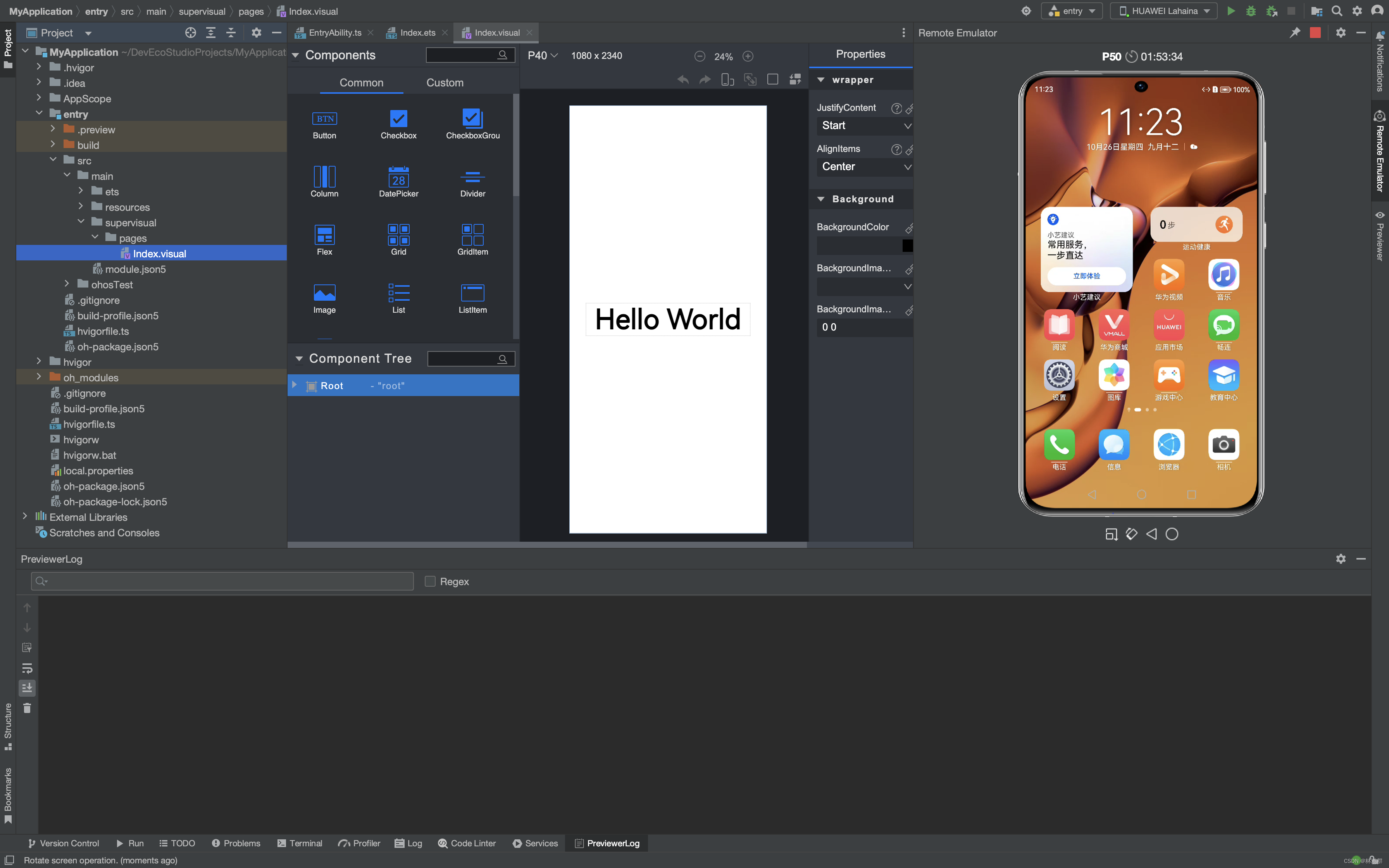Zoom out the designer canvas
Image resolution: width=1389 pixels, height=868 pixels.
699,56
